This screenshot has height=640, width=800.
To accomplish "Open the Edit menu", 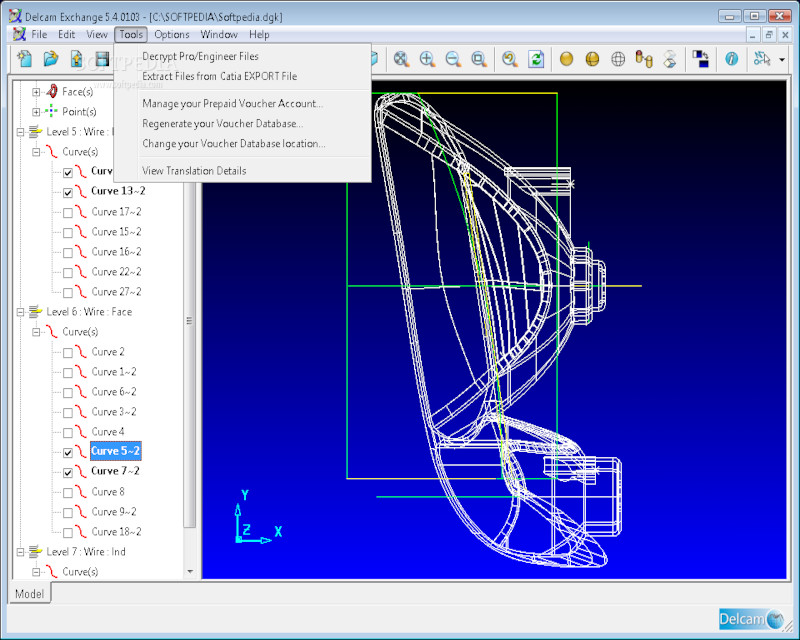I will pyautogui.click(x=66, y=35).
